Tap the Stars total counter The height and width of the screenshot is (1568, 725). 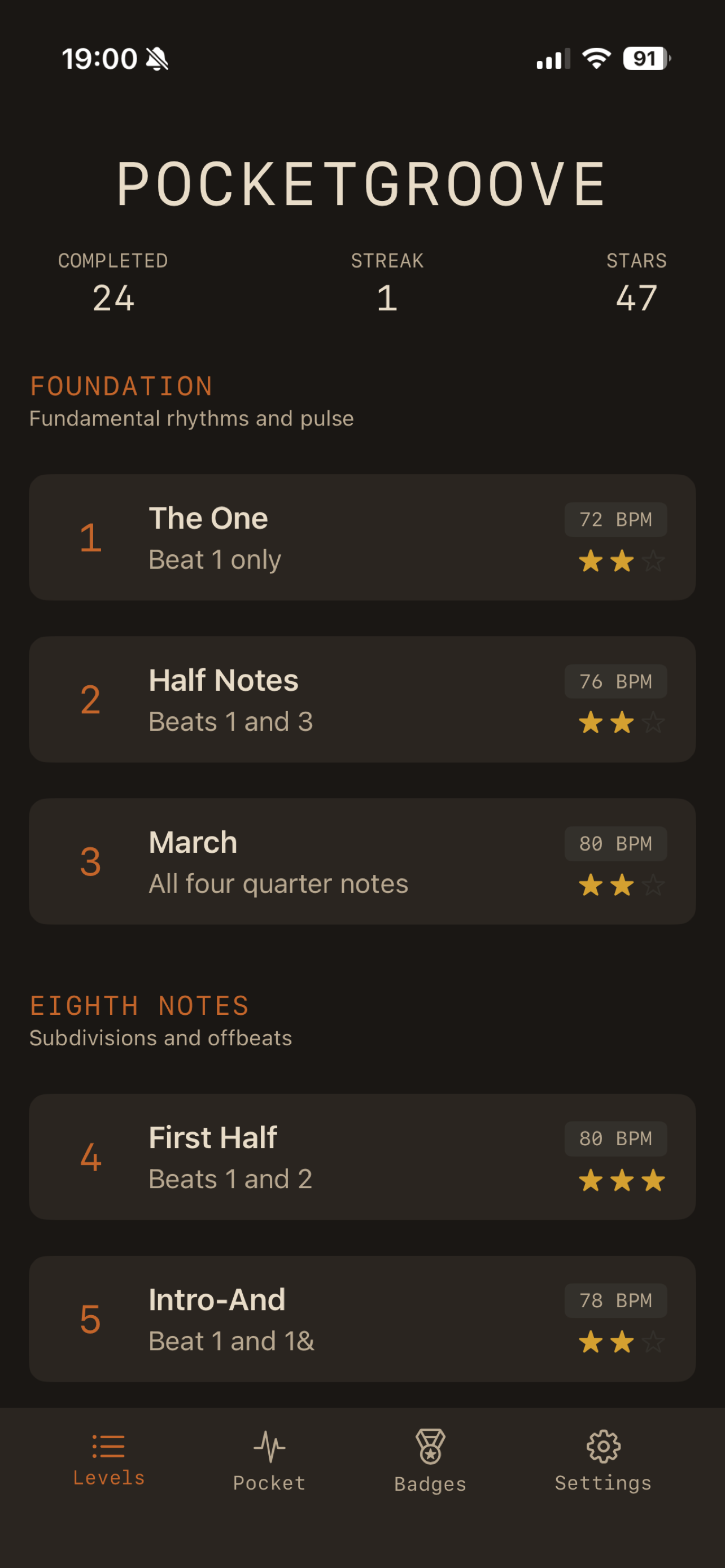pyautogui.click(x=636, y=284)
